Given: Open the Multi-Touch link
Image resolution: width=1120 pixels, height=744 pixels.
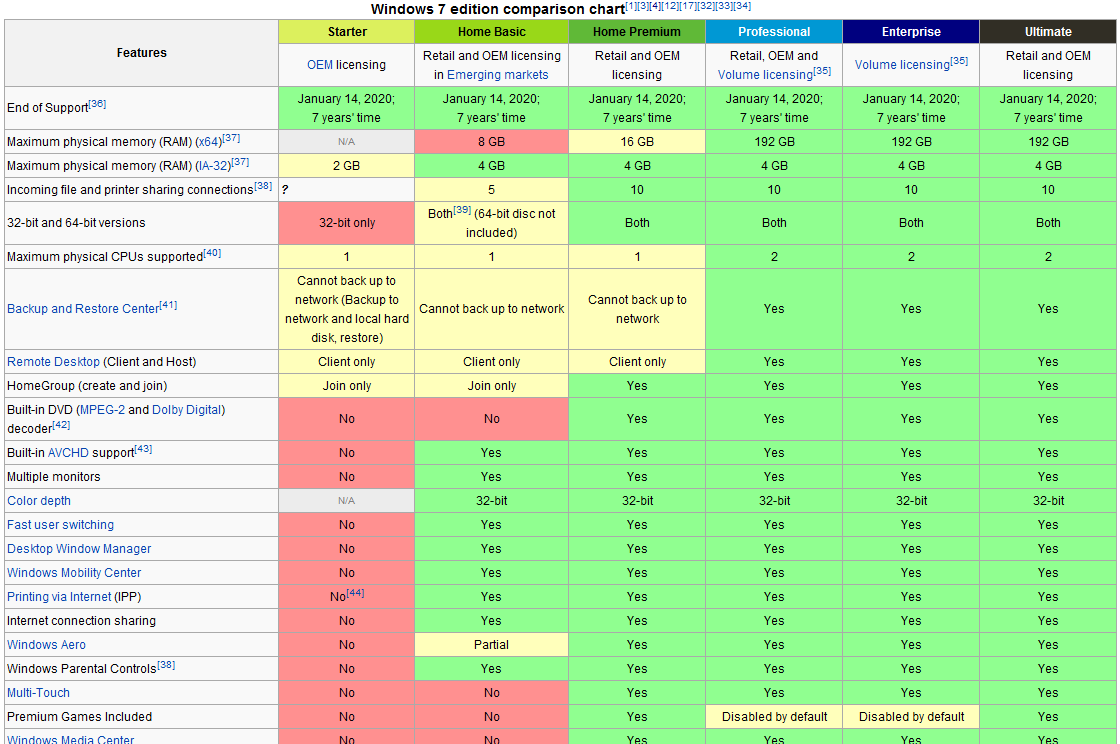Looking at the screenshot, I should (x=38, y=693).
